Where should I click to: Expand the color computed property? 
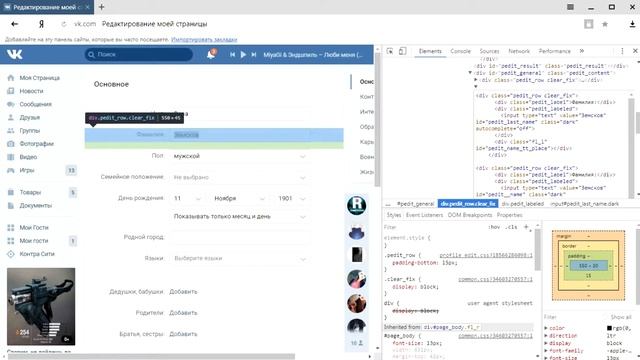point(546,328)
